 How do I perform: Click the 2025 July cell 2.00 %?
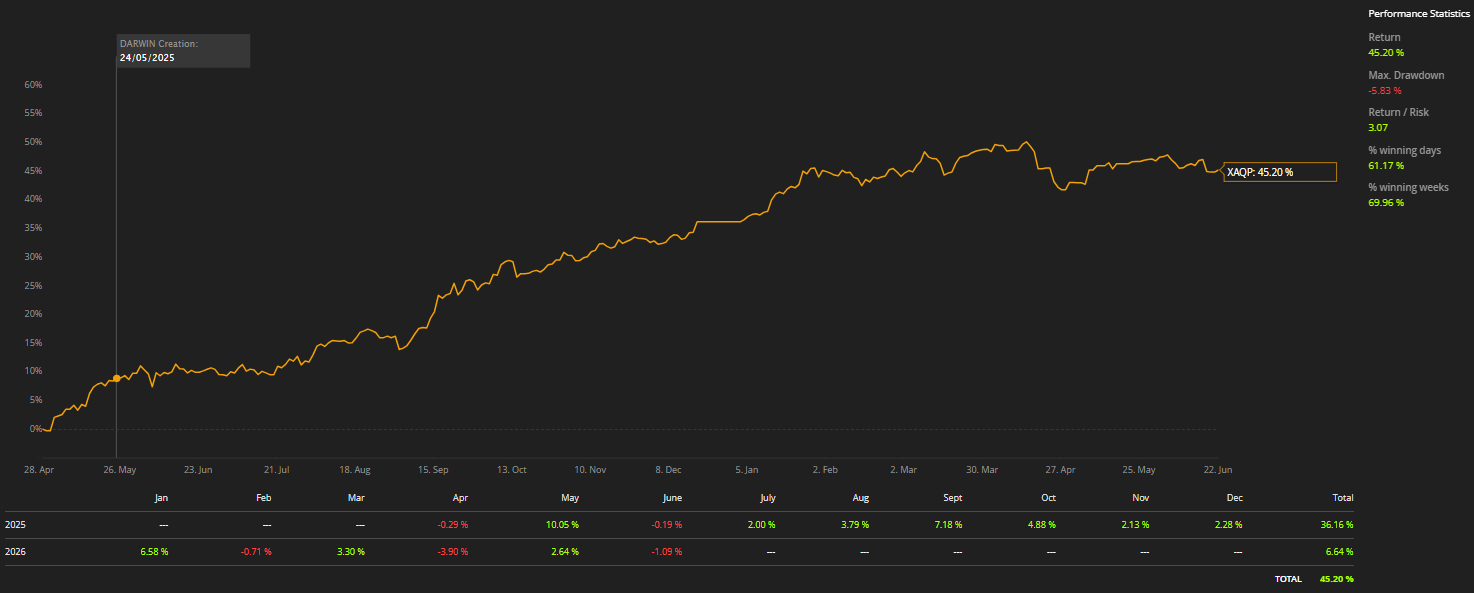[x=761, y=524]
